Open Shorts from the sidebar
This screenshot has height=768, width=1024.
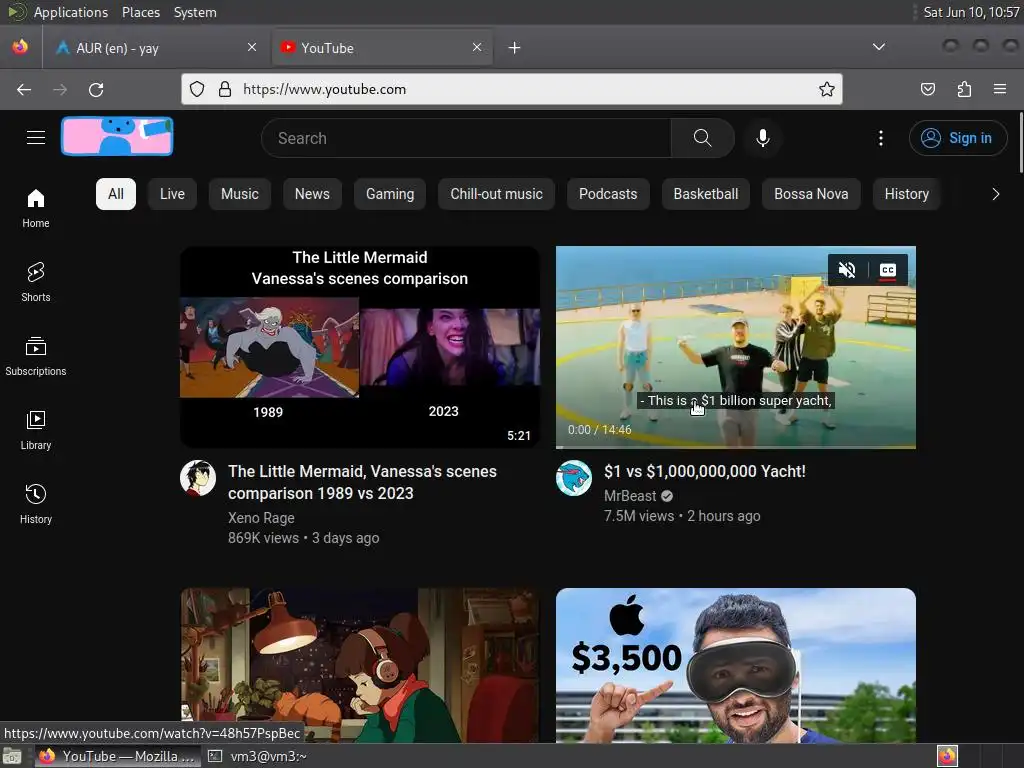click(x=36, y=282)
